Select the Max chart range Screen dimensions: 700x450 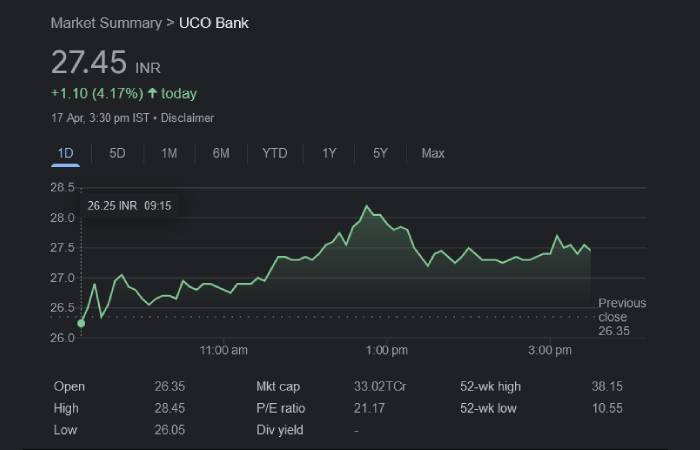coord(433,154)
